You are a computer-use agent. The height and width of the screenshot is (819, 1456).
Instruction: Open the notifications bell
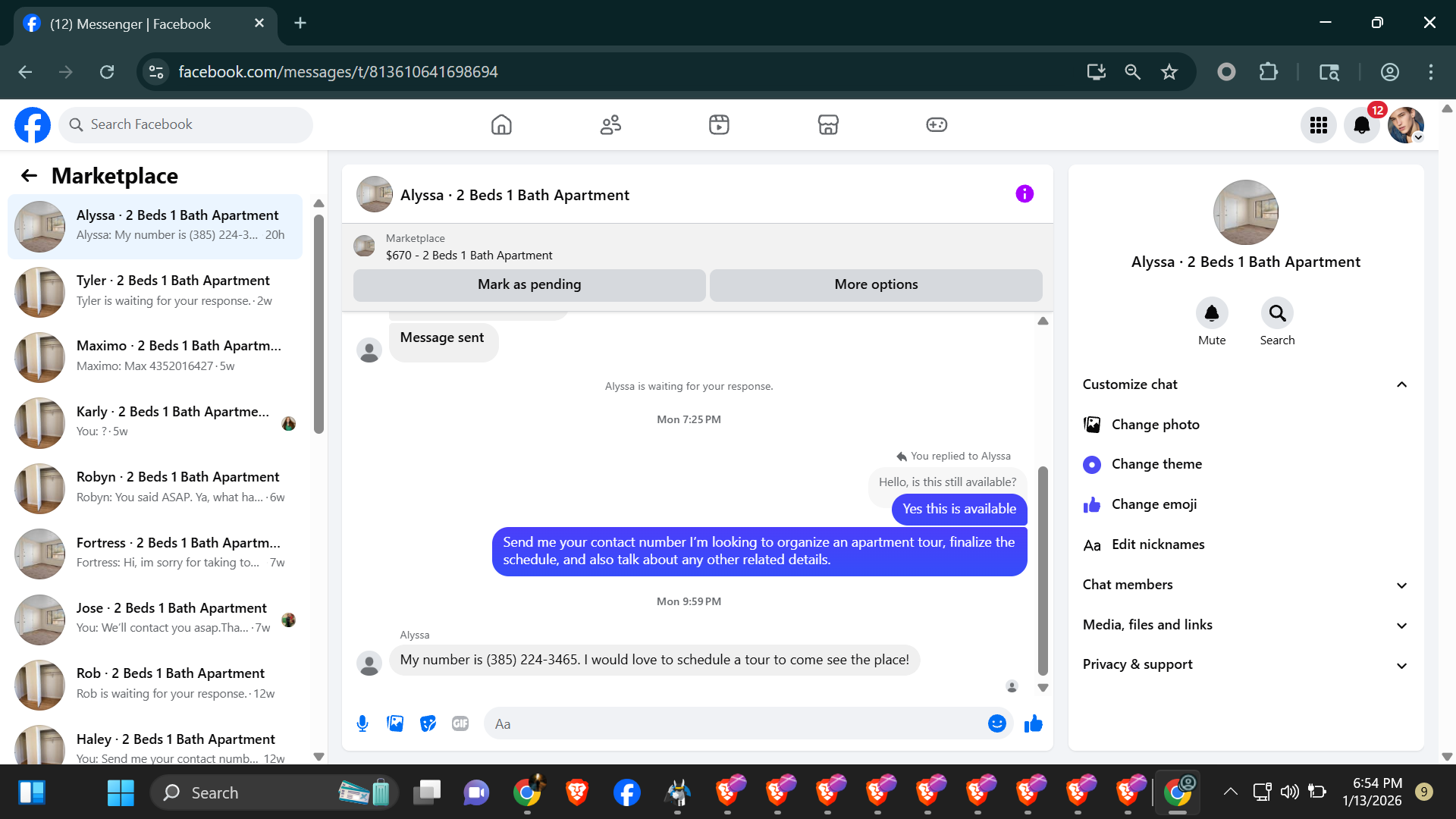(x=1361, y=125)
